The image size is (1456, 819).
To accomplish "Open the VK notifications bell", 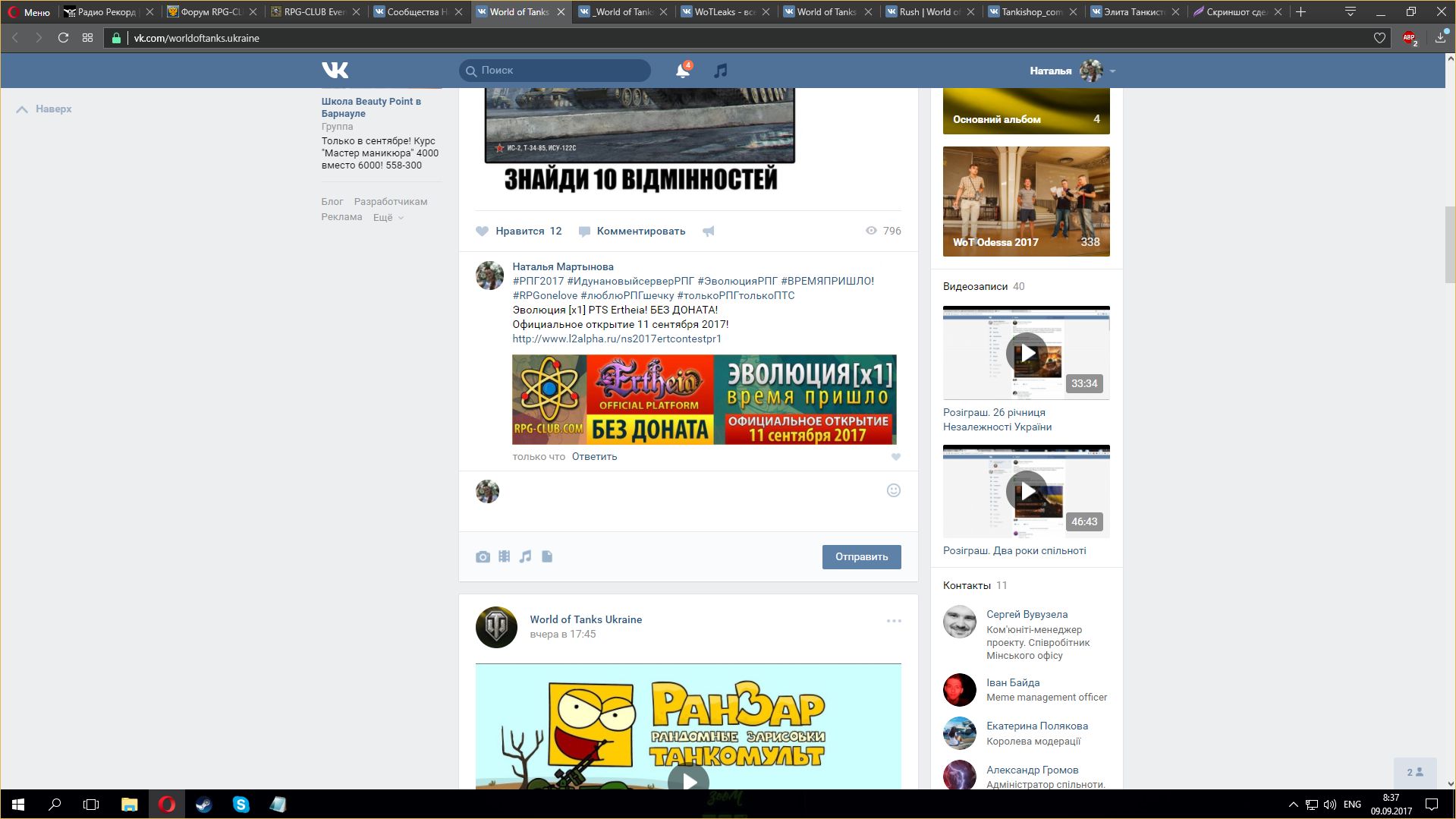I will click(x=683, y=70).
